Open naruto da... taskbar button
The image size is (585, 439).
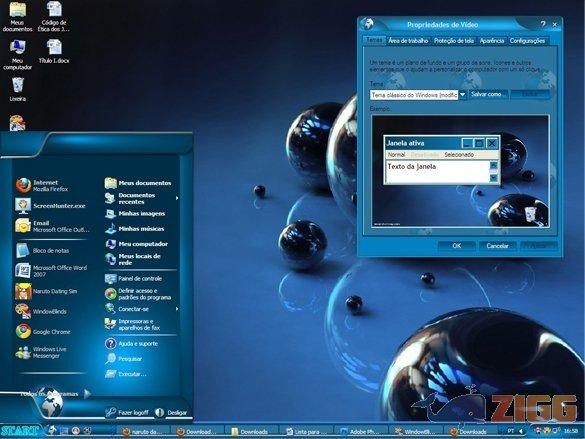pyautogui.click(x=143, y=432)
